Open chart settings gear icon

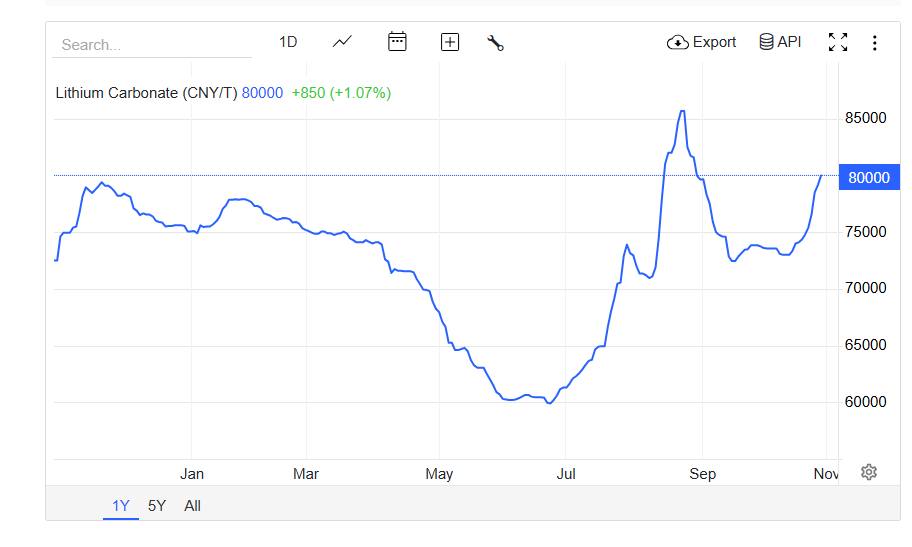click(869, 472)
